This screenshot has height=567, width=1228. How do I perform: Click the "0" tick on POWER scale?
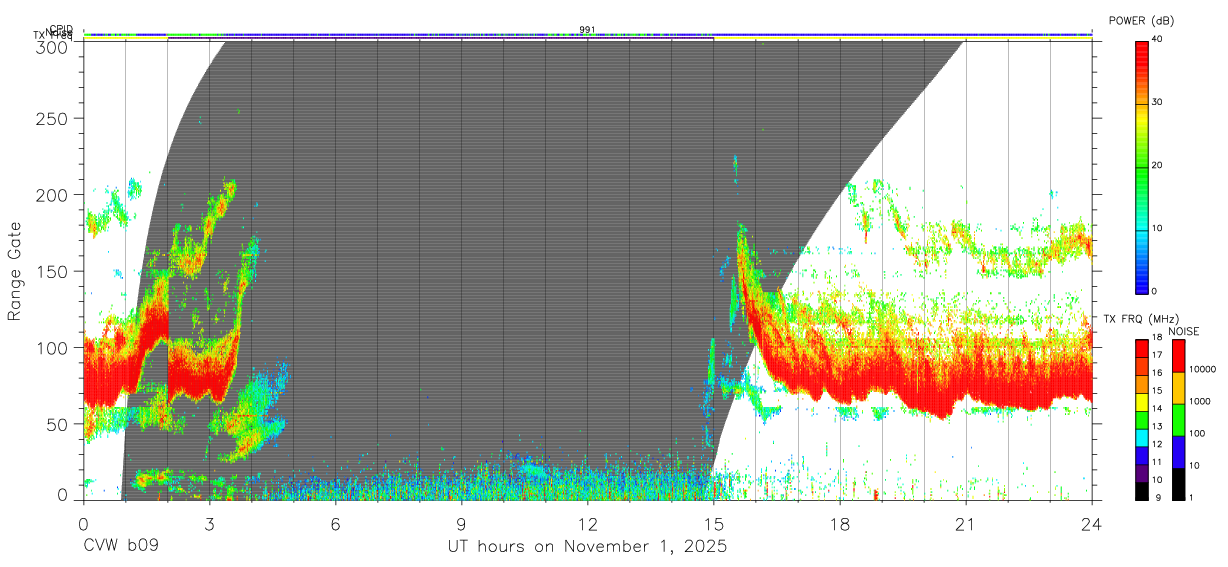1154,291
